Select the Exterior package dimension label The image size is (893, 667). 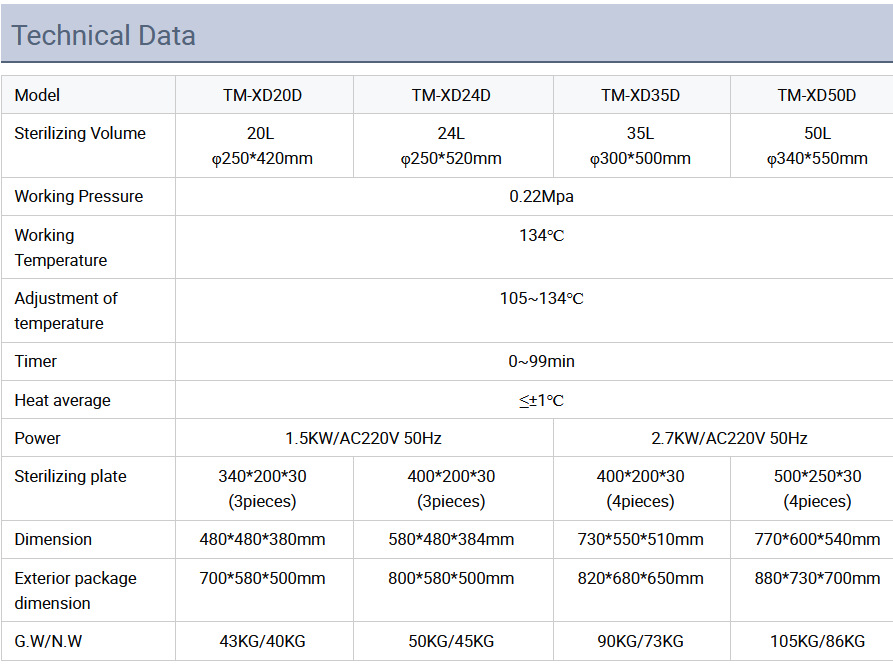[x=75, y=591]
